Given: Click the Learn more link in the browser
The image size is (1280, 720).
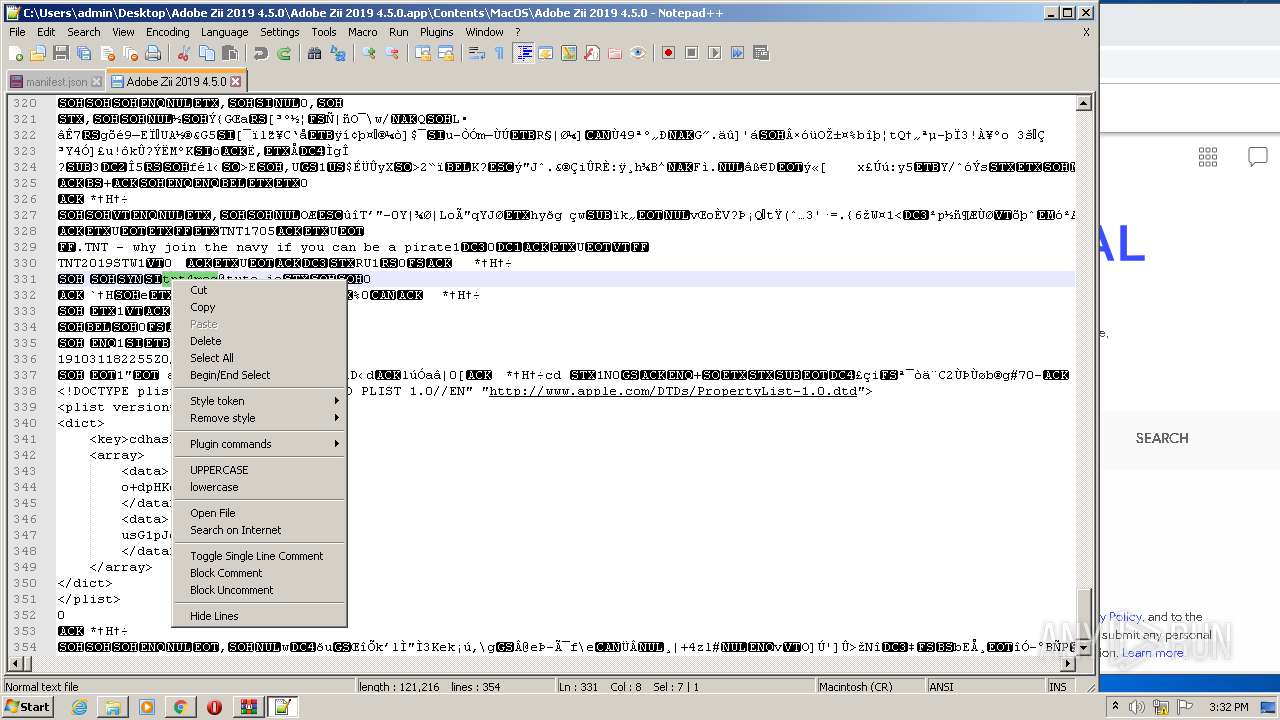Looking at the screenshot, I should click(x=1152, y=653).
